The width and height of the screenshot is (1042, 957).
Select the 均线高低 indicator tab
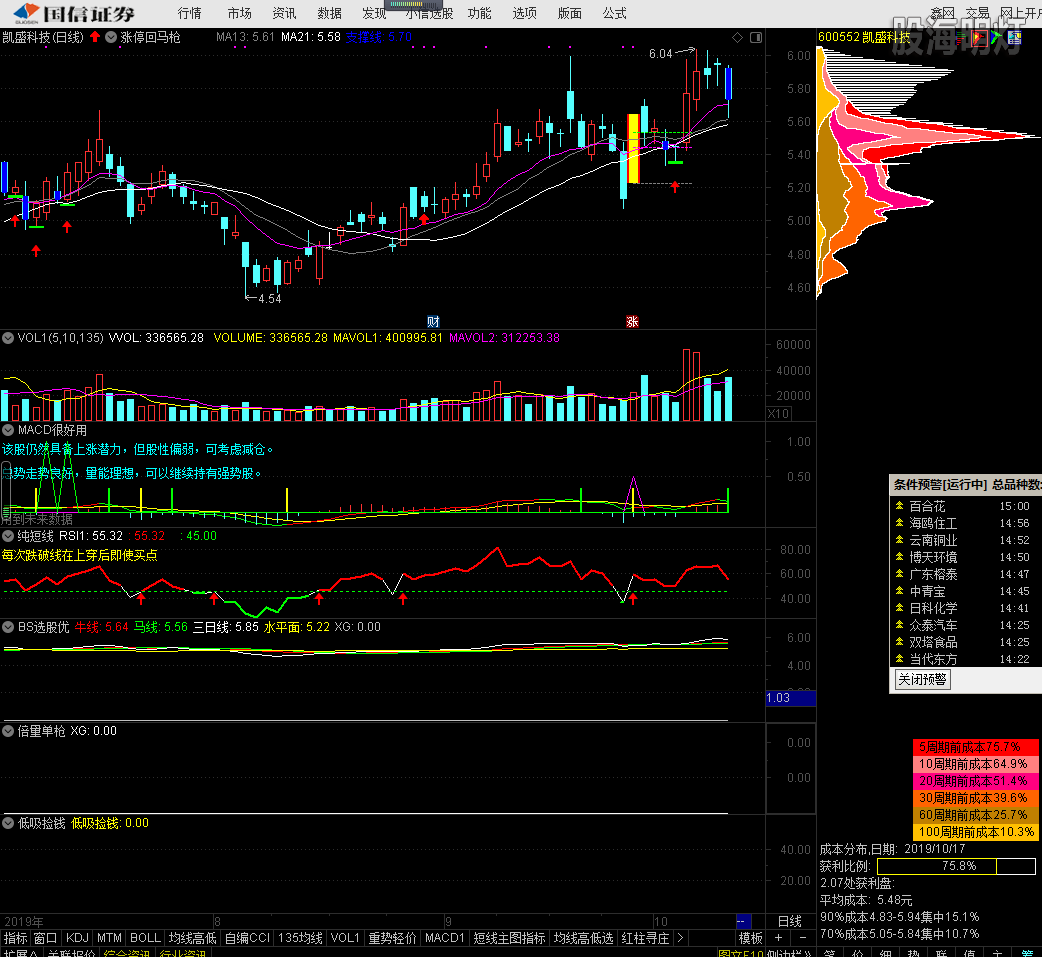pyautogui.click(x=192, y=938)
